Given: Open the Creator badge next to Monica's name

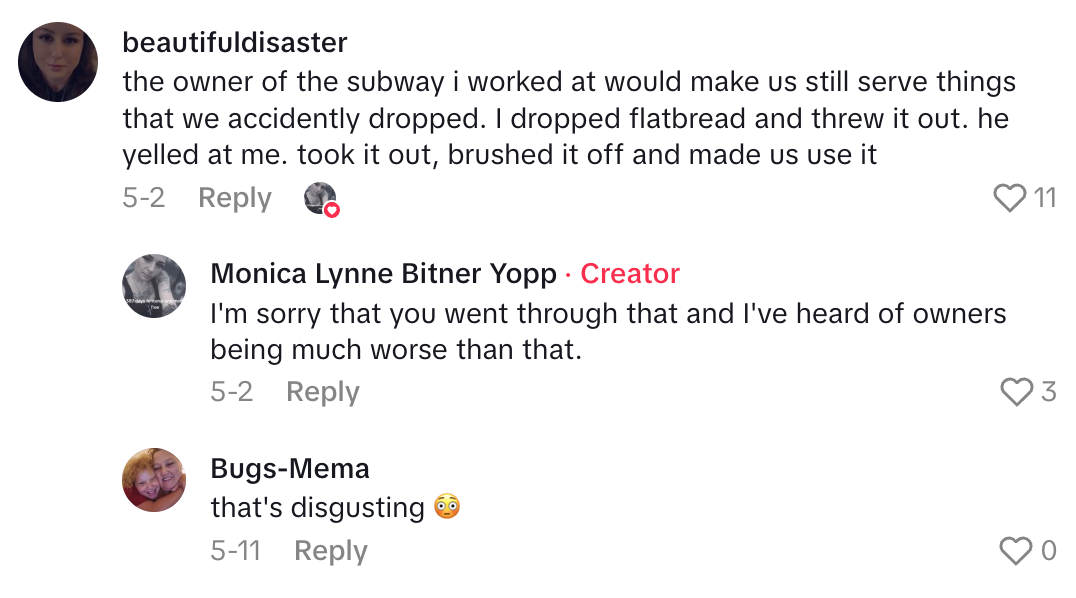Looking at the screenshot, I should 629,273.
